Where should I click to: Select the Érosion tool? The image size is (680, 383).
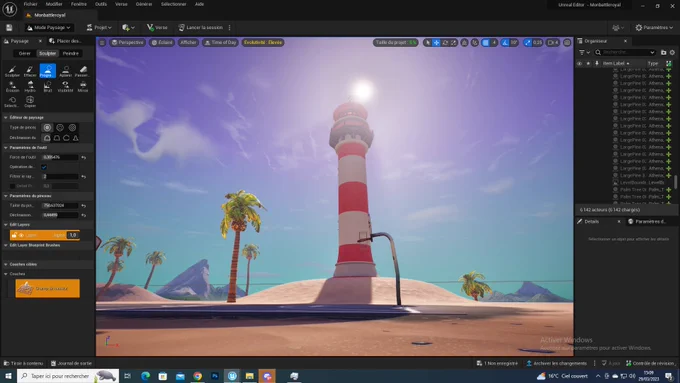[x=12, y=86]
